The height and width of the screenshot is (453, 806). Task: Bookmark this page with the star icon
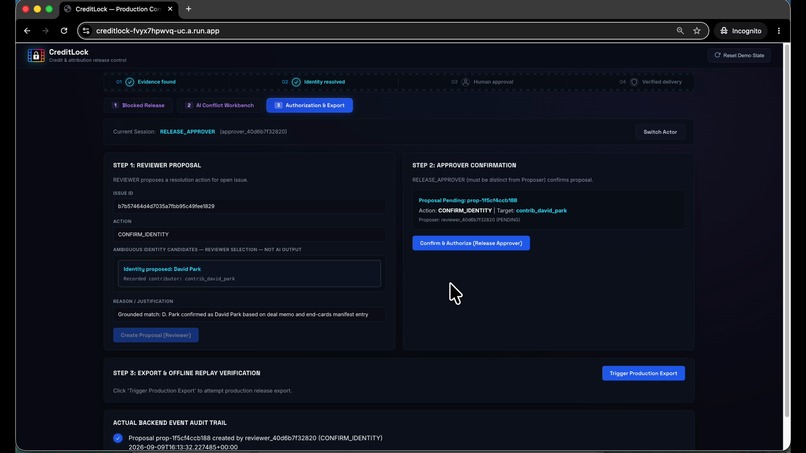tap(697, 31)
